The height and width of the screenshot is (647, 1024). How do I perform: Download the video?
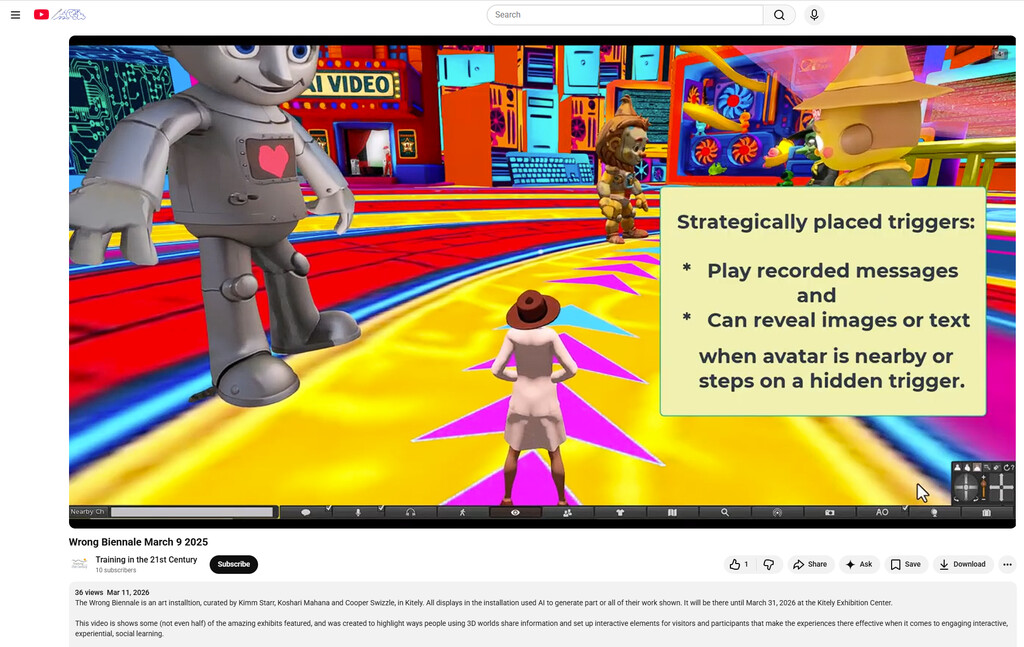click(961, 564)
